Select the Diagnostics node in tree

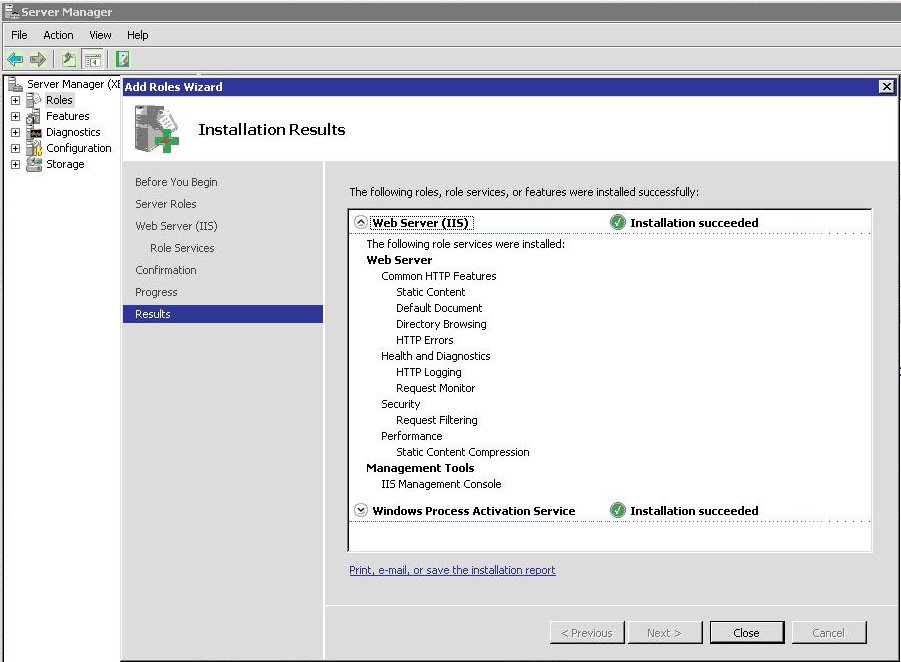[x=73, y=132]
